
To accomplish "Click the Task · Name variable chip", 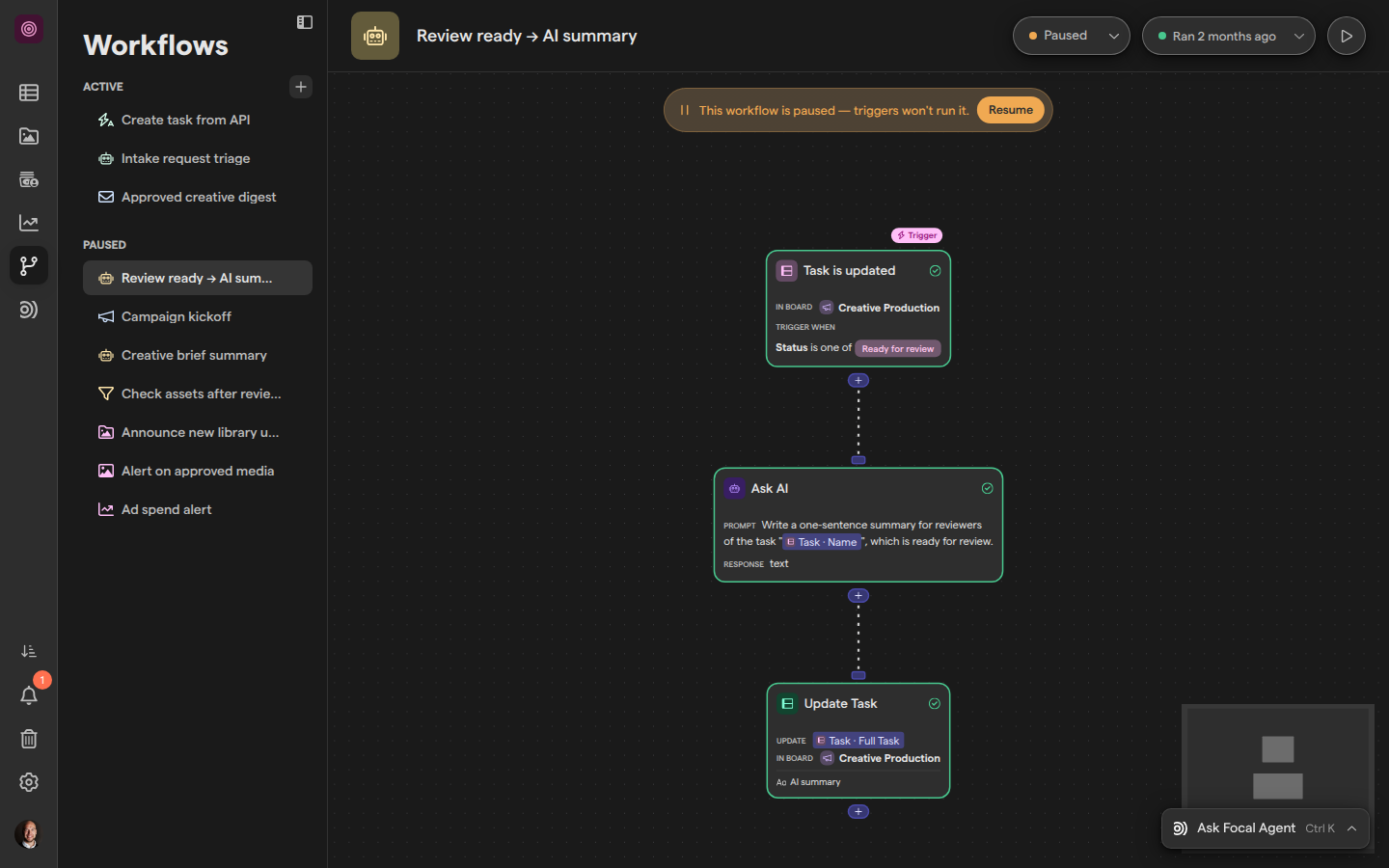I will coord(822,542).
